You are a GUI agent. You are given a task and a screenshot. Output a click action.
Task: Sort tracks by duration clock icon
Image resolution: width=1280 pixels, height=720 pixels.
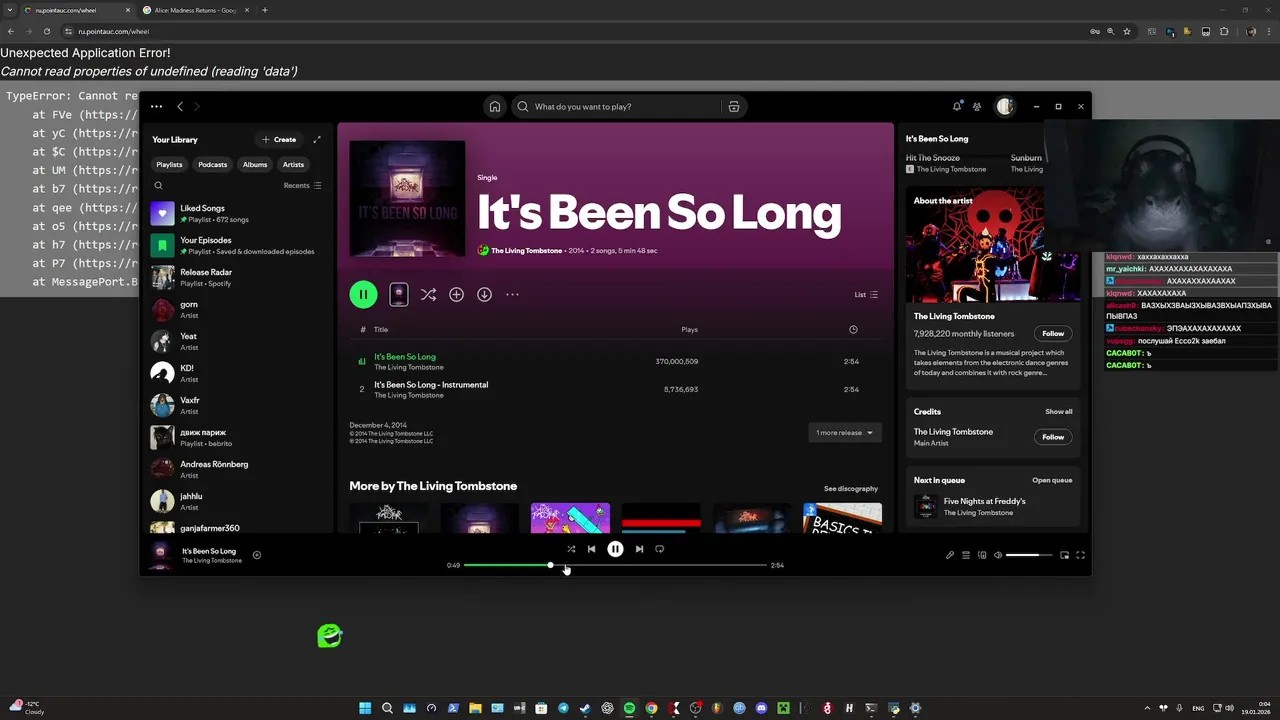tap(853, 329)
